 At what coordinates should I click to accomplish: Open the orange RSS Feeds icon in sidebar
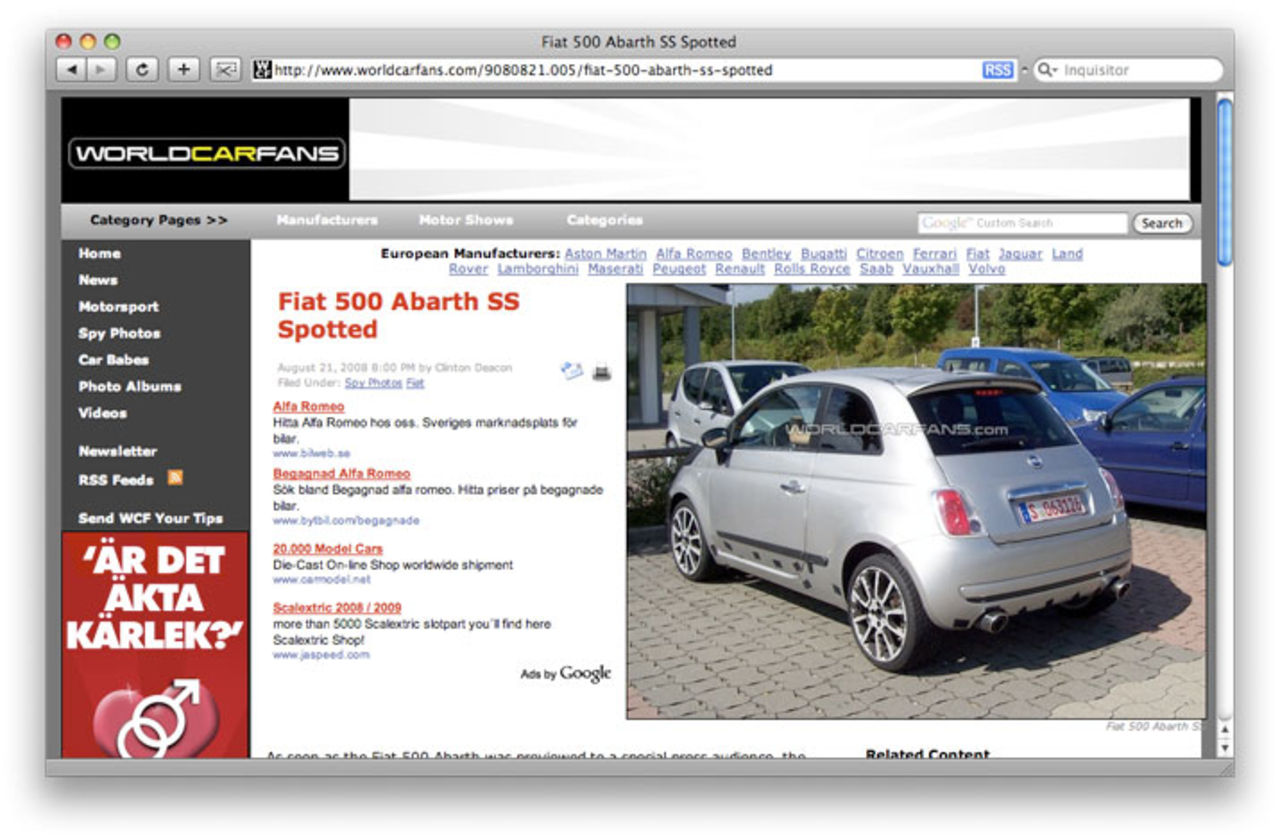[x=176, y=480]
